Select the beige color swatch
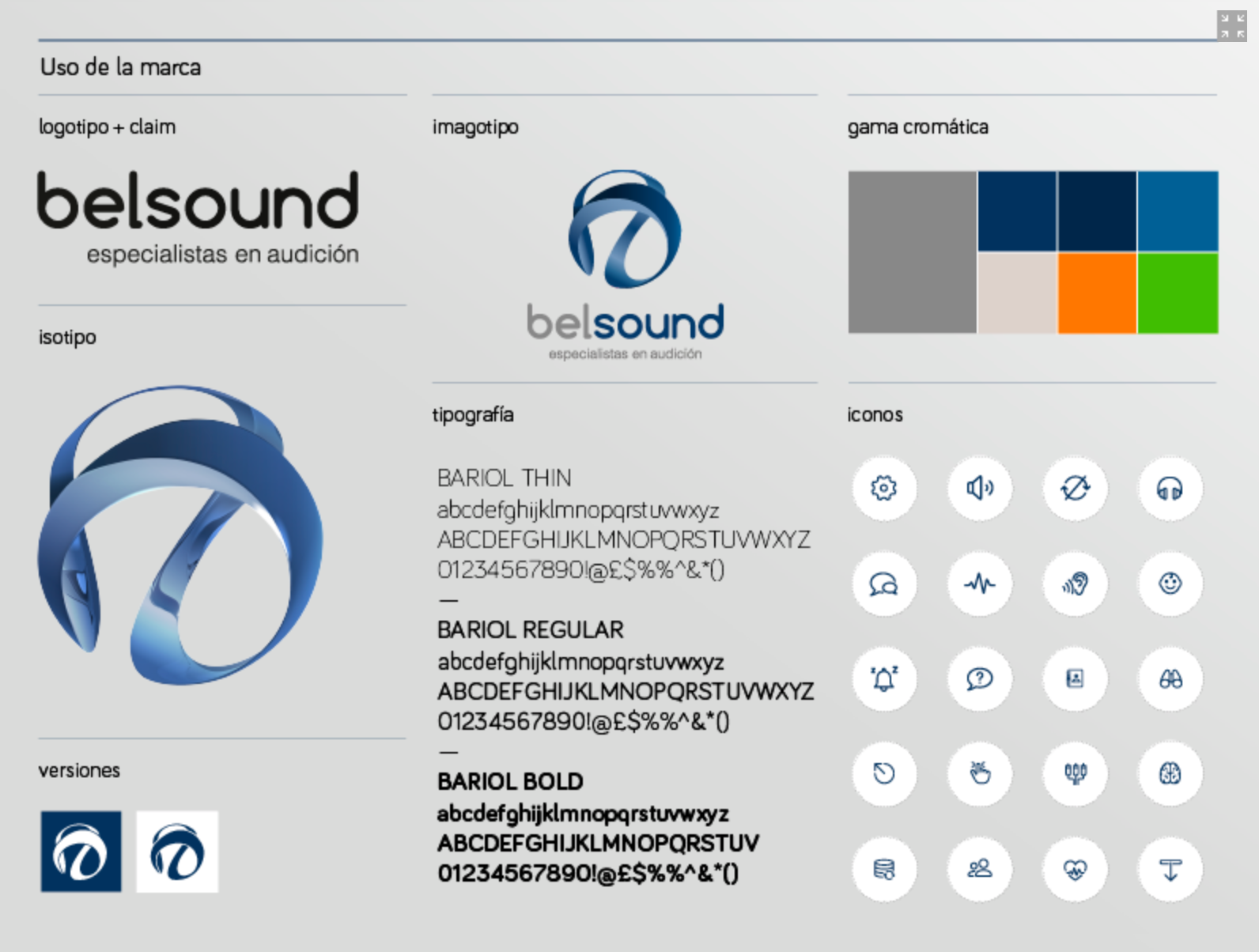Viewport: 1259px width, 952px height. [x=1017, y=293]
